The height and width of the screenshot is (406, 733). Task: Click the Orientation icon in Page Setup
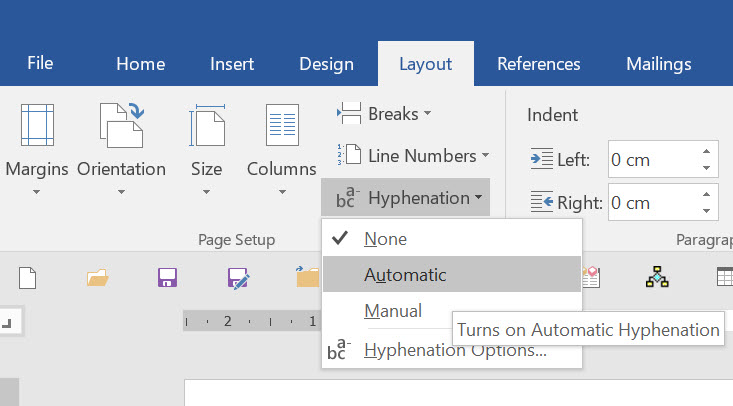coord(122,125)
